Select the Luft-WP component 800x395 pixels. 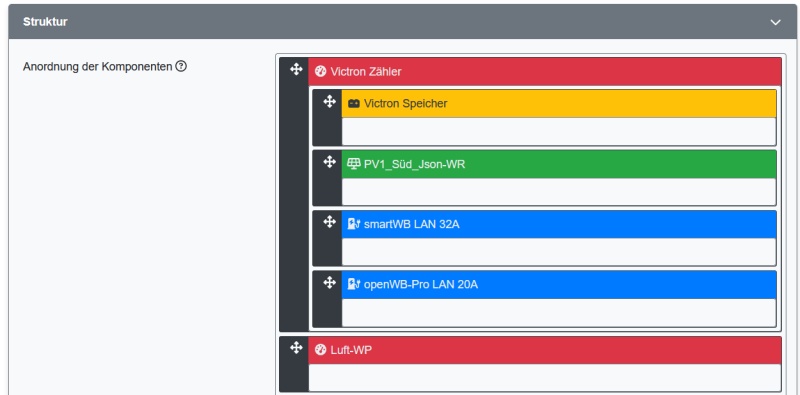coord(544,350)
